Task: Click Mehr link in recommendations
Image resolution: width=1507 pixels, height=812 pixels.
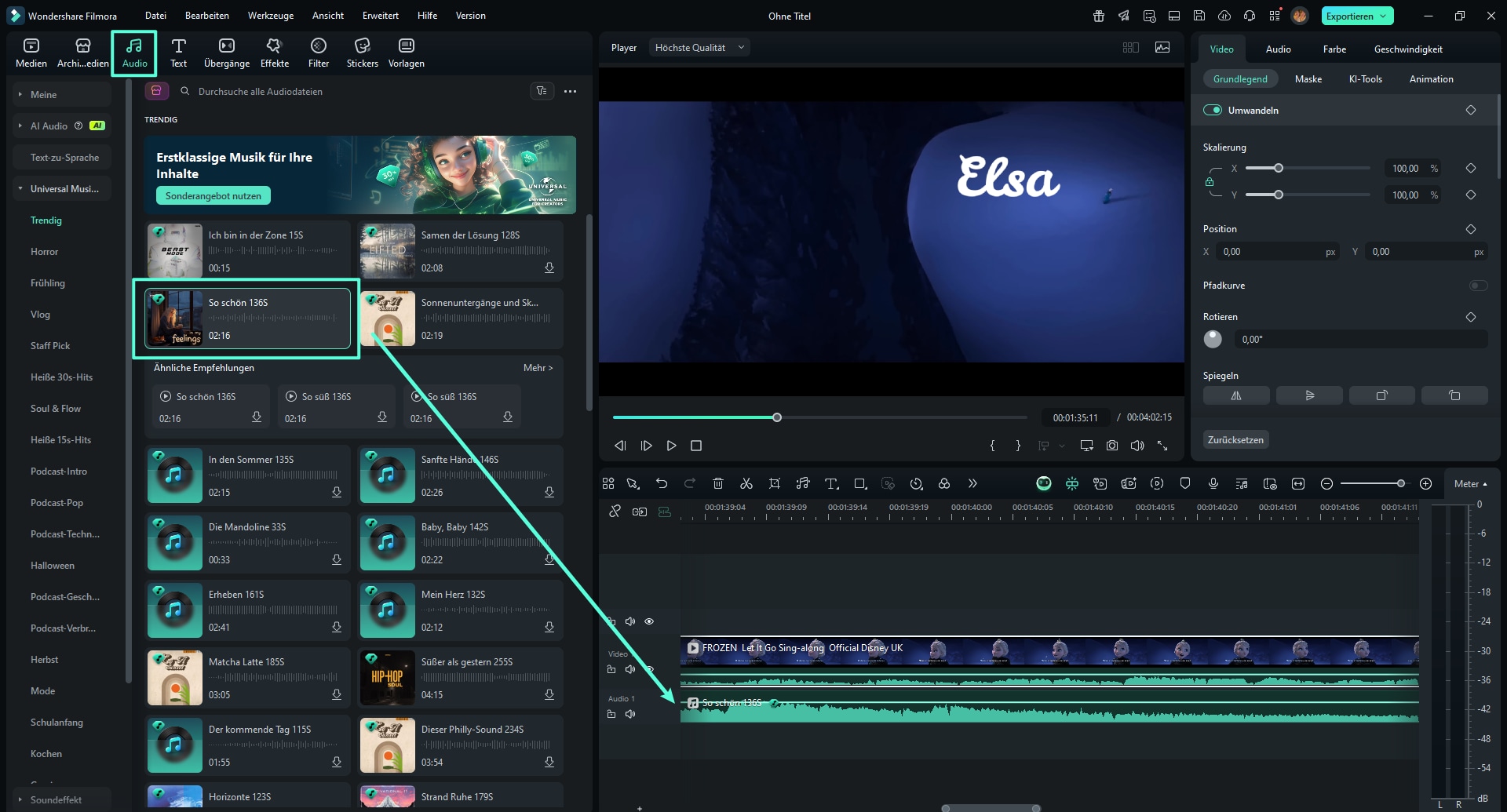Action: [x=538, y=368]
